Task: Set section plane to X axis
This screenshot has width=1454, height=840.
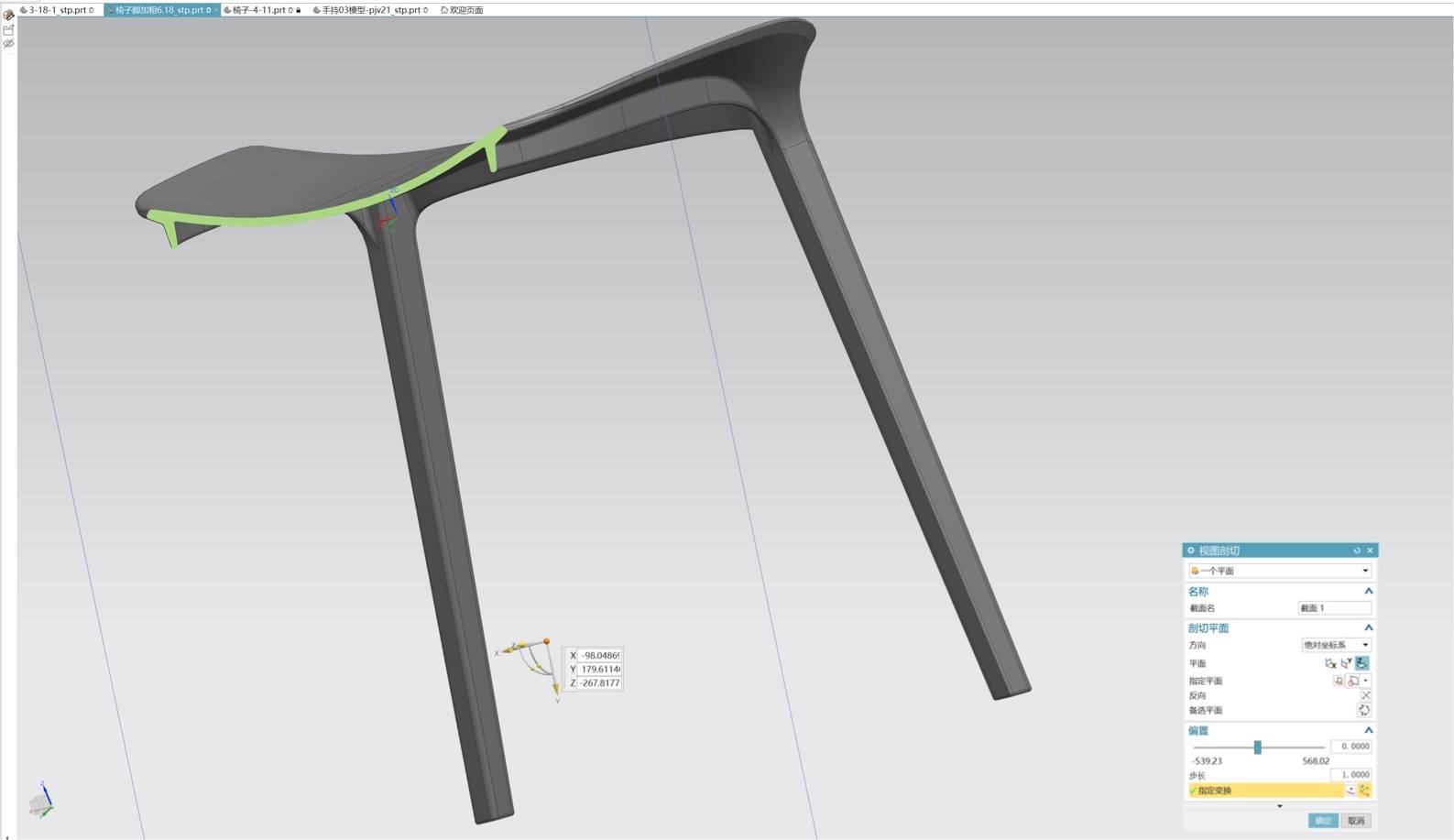Action: pos(1330,663)
